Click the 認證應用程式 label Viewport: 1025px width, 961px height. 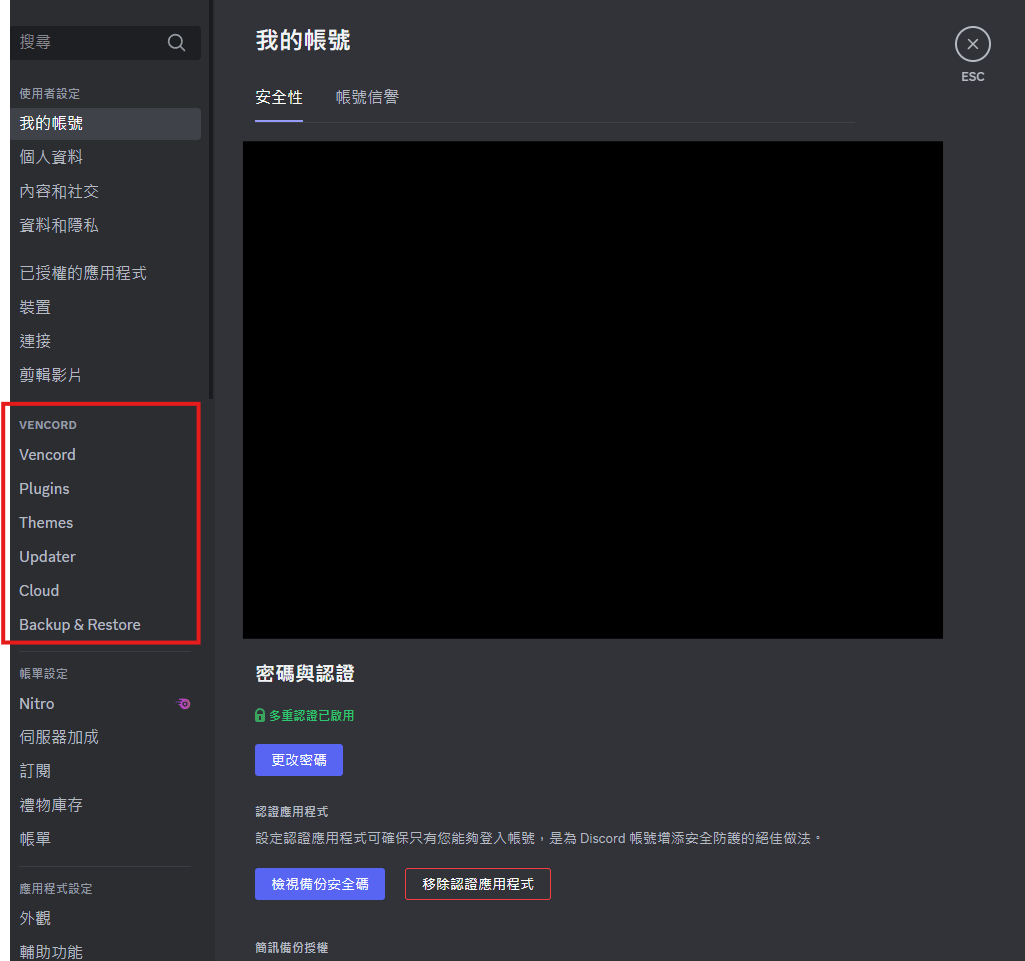pyautogui.click(x=292, y=811)
